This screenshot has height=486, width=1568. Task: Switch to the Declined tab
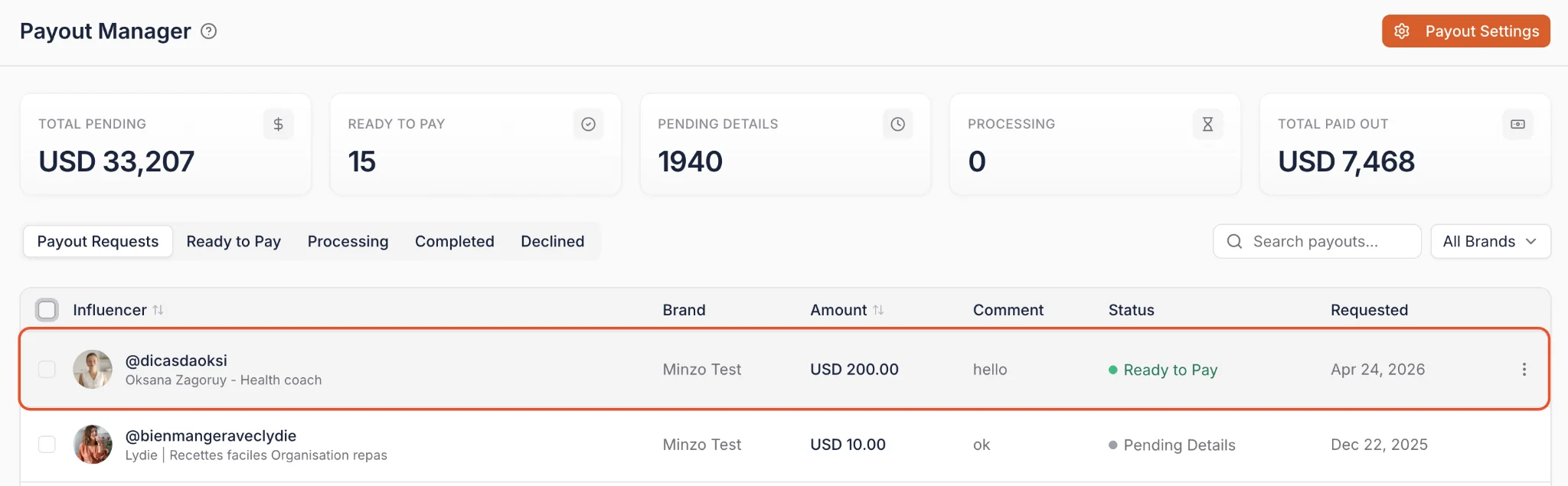tap(553, 242)
